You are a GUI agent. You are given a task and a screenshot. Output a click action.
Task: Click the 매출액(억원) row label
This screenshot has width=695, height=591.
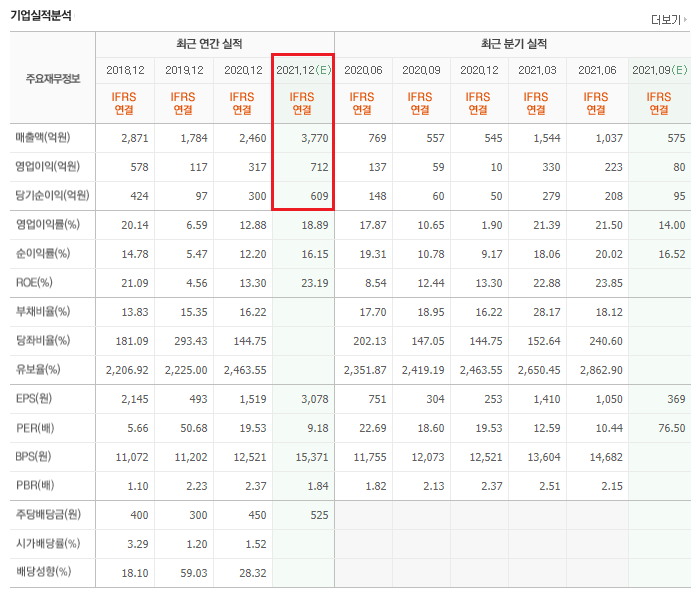pyautogui.click(x=43, y=137)
